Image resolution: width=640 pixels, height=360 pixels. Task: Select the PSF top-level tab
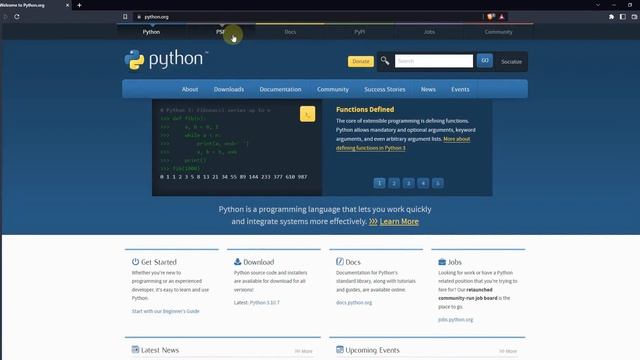pos(221,32)
